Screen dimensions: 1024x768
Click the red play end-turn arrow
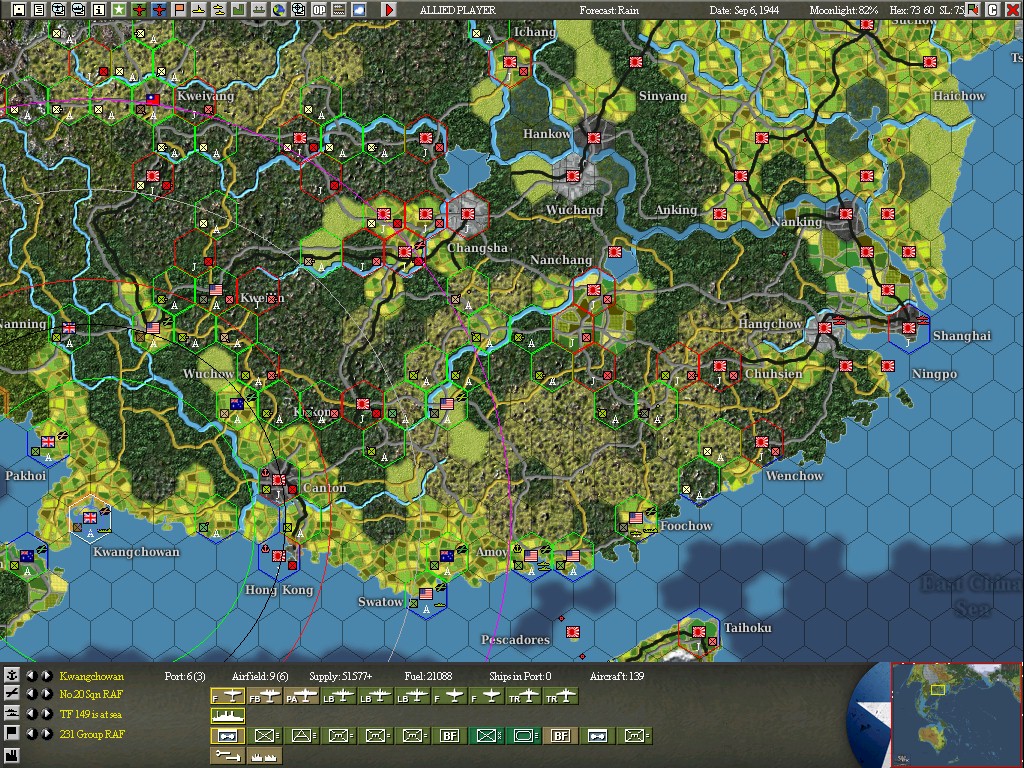(x=389, y=9)
